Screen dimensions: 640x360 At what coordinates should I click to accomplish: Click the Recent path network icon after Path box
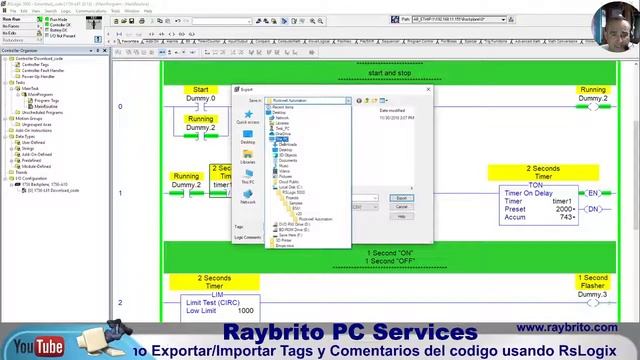511,19
